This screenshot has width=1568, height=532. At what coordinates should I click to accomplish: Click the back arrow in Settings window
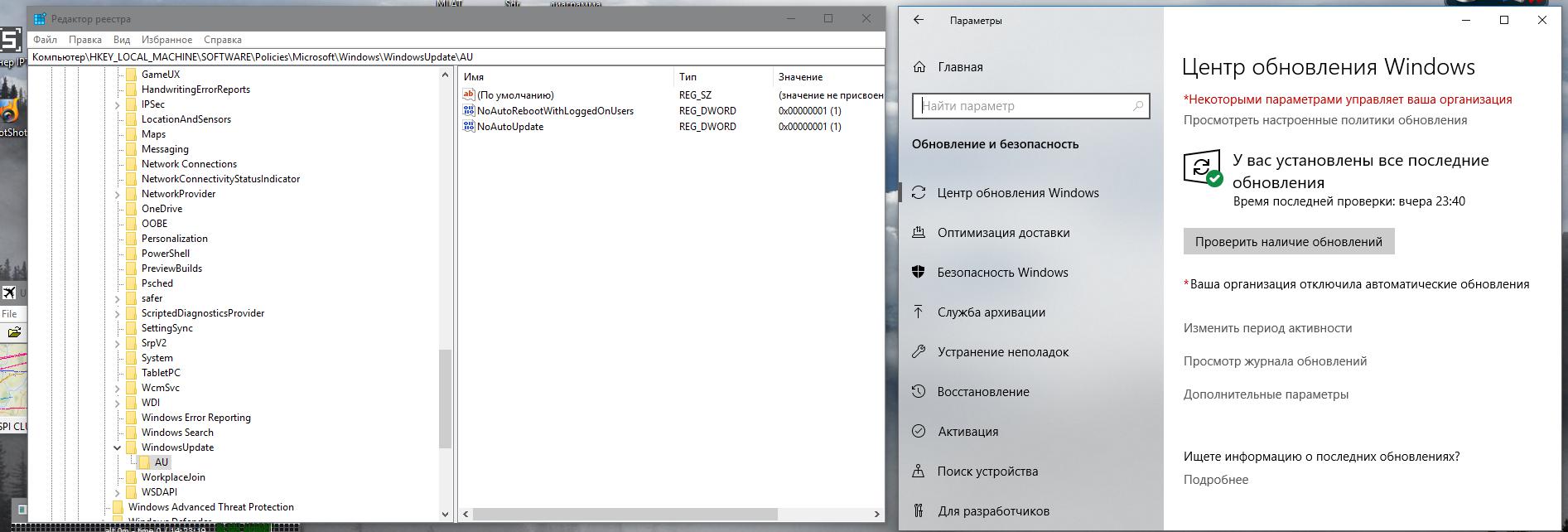pos(919,20)
